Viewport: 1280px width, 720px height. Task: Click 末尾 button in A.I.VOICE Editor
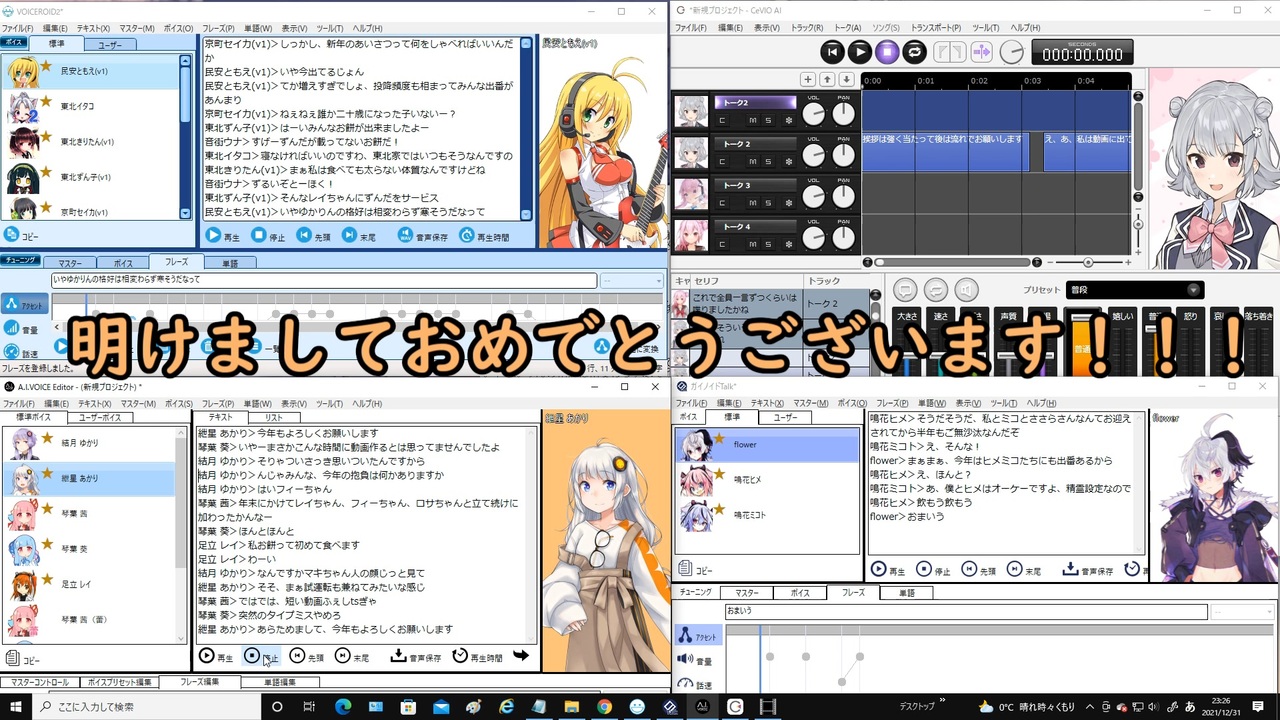click(352, 657)
